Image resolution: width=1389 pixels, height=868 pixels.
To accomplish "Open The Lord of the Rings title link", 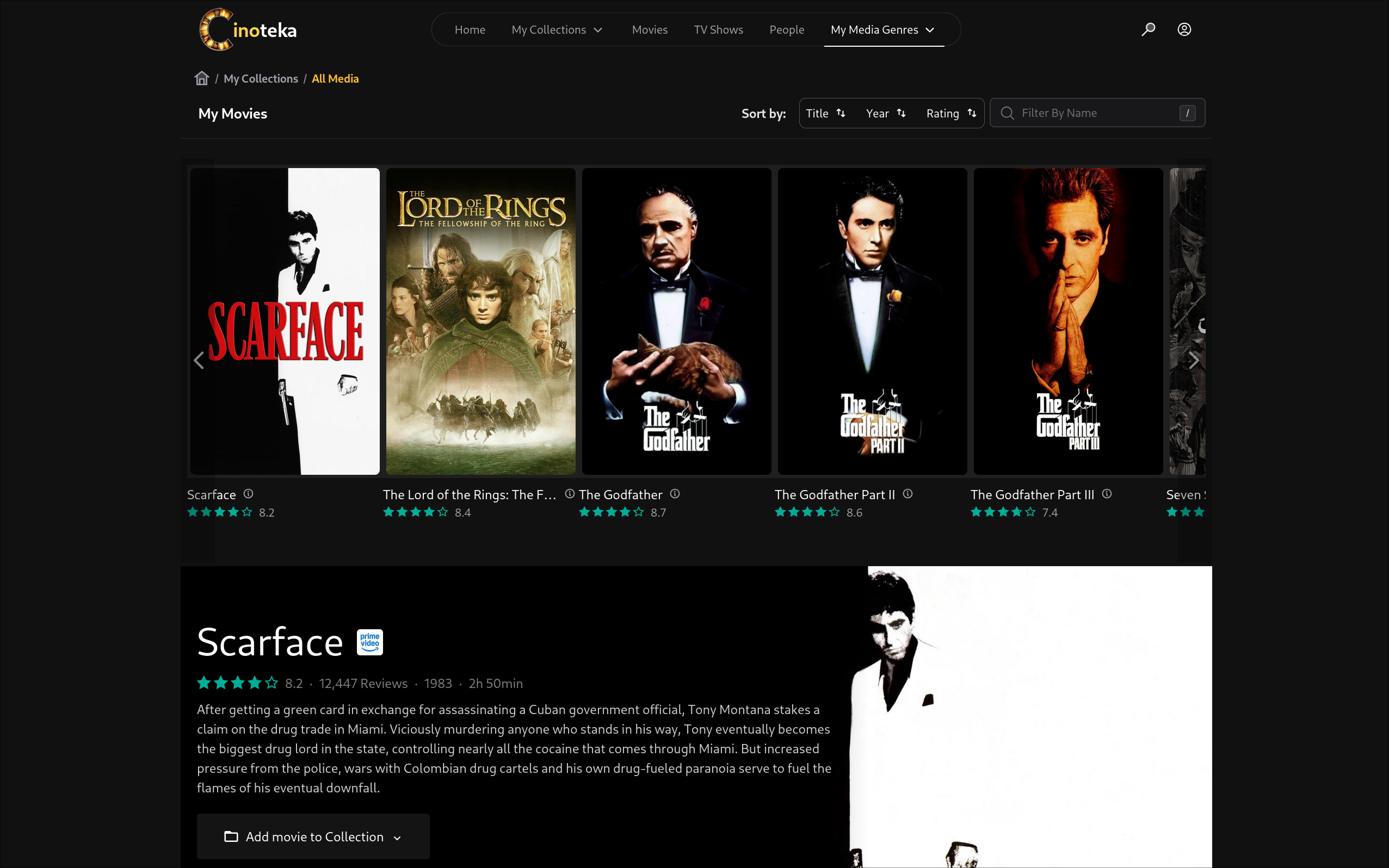I will click(x=470, y=494).
